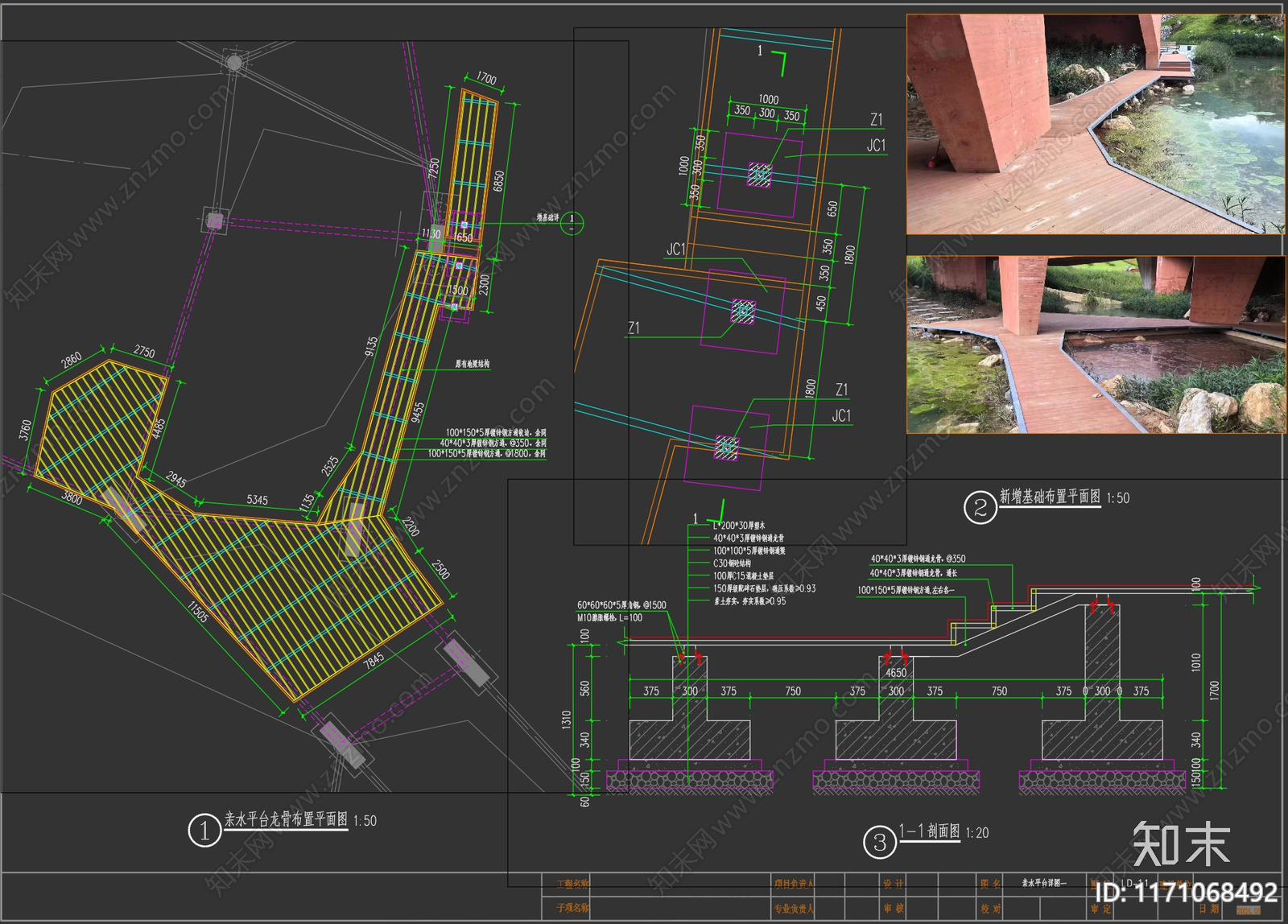Select the 5345 dimension text
The height and width of the screenshot is (924, 1288).
[x=257, y=500]
